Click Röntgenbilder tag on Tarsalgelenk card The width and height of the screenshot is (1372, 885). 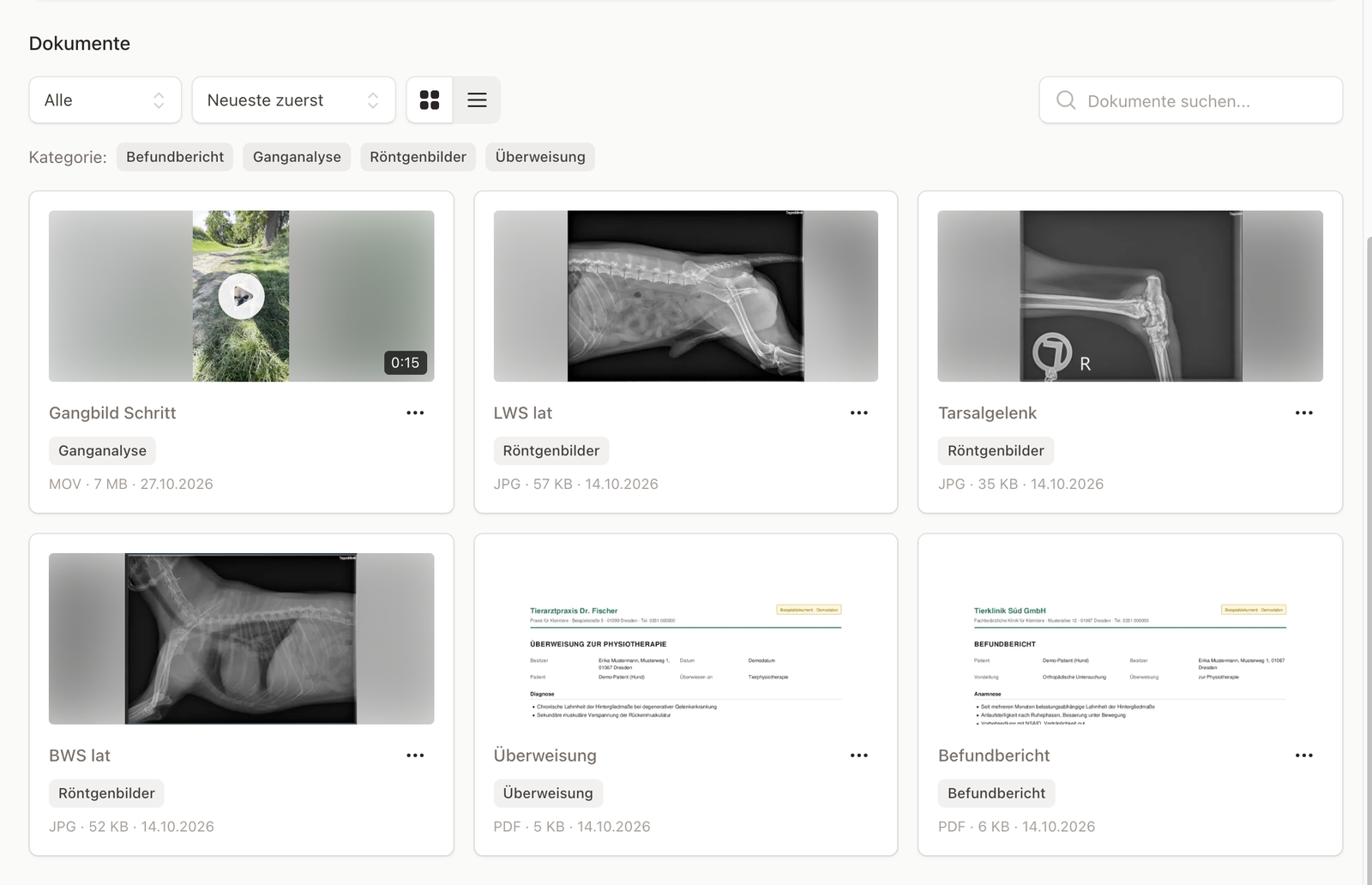(996, 450)
